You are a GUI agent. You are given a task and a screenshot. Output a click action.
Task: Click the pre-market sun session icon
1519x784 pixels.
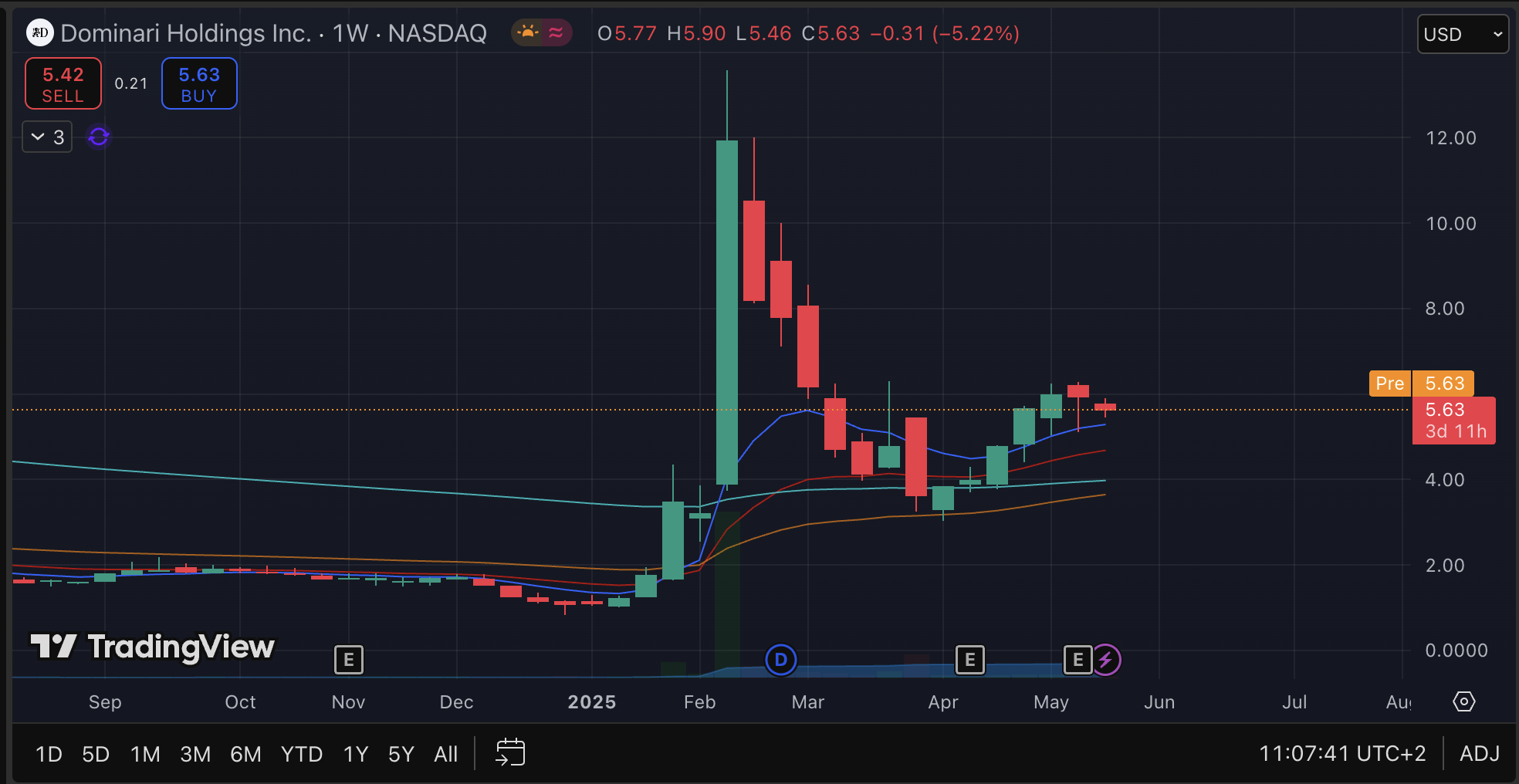tap(528, 32)
